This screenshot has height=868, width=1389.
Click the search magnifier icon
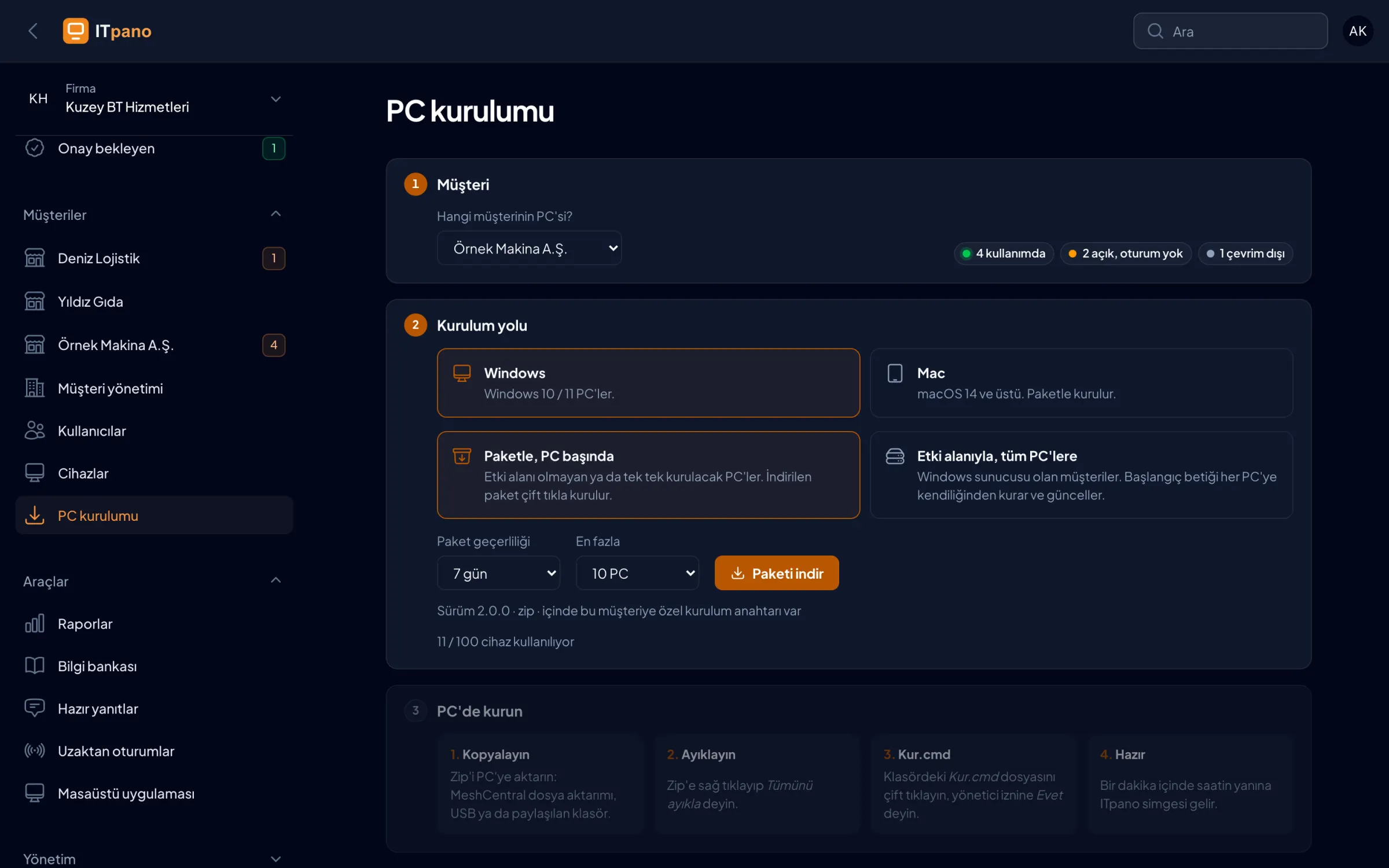pyautogui.click(x=1155, y=31)
